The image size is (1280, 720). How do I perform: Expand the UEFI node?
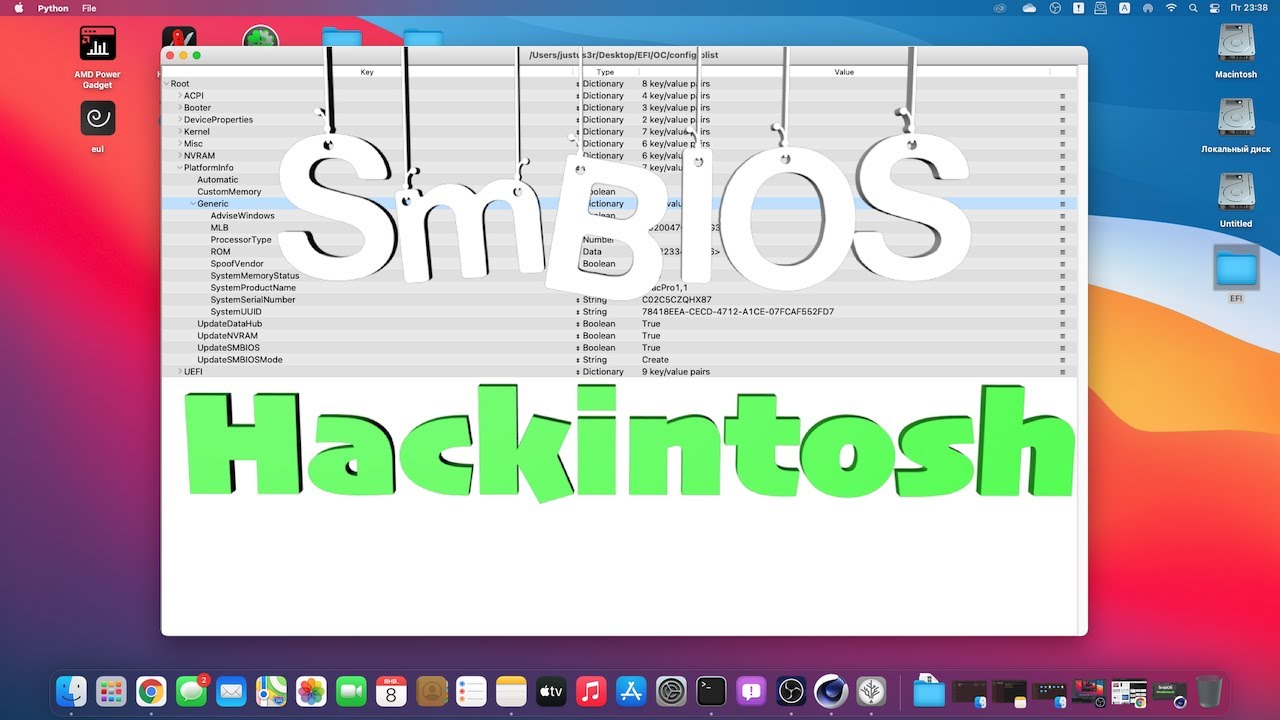(x=180, y=372)
